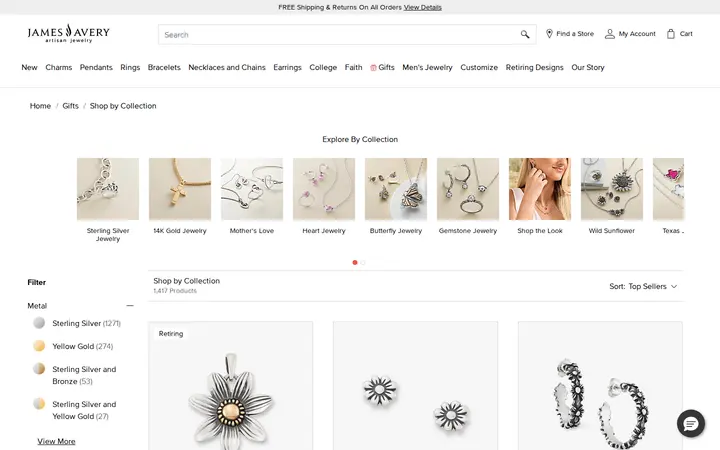Open the Cart bag icon
720x450 pixels.
tap(671, 34)
